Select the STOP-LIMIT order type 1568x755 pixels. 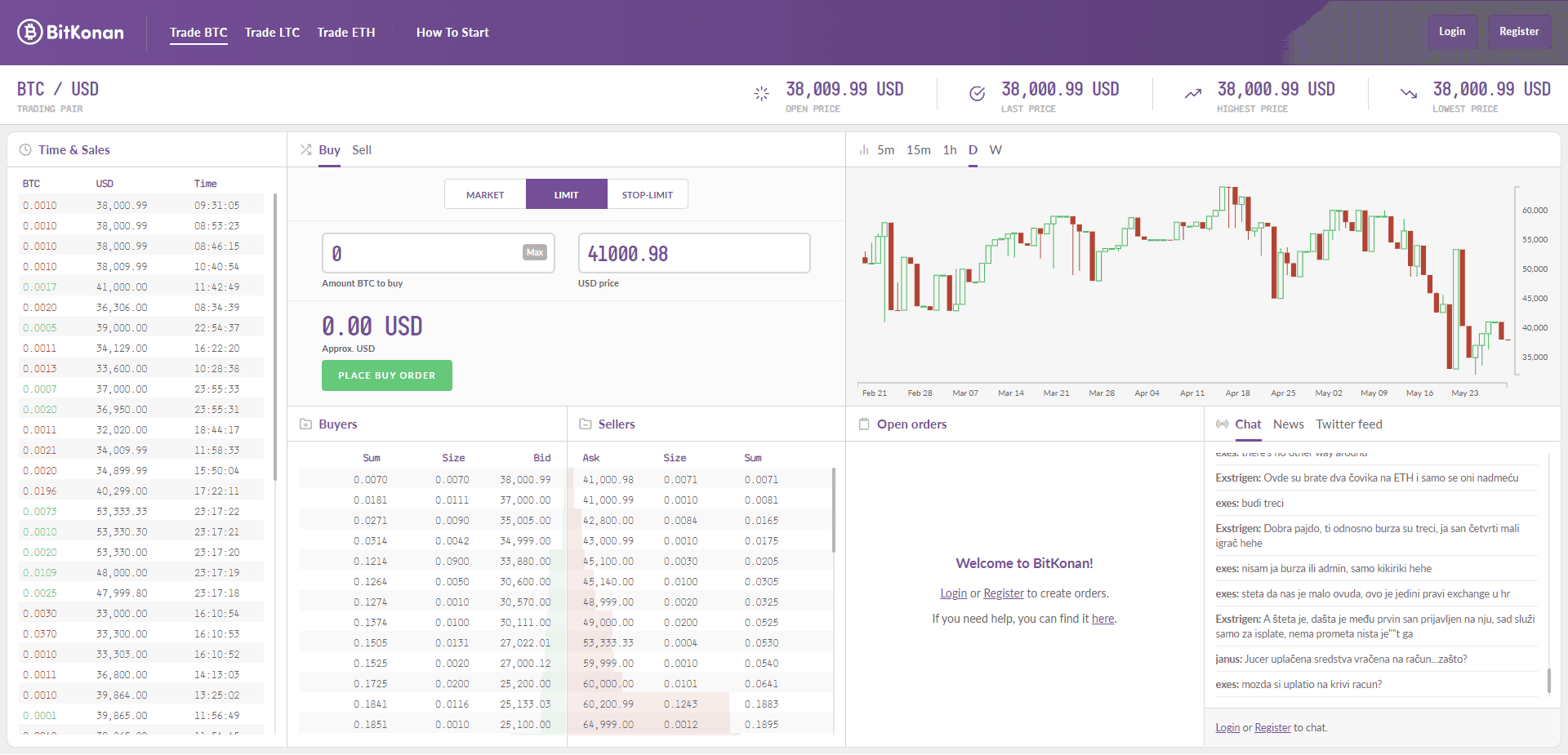point(647,195)
